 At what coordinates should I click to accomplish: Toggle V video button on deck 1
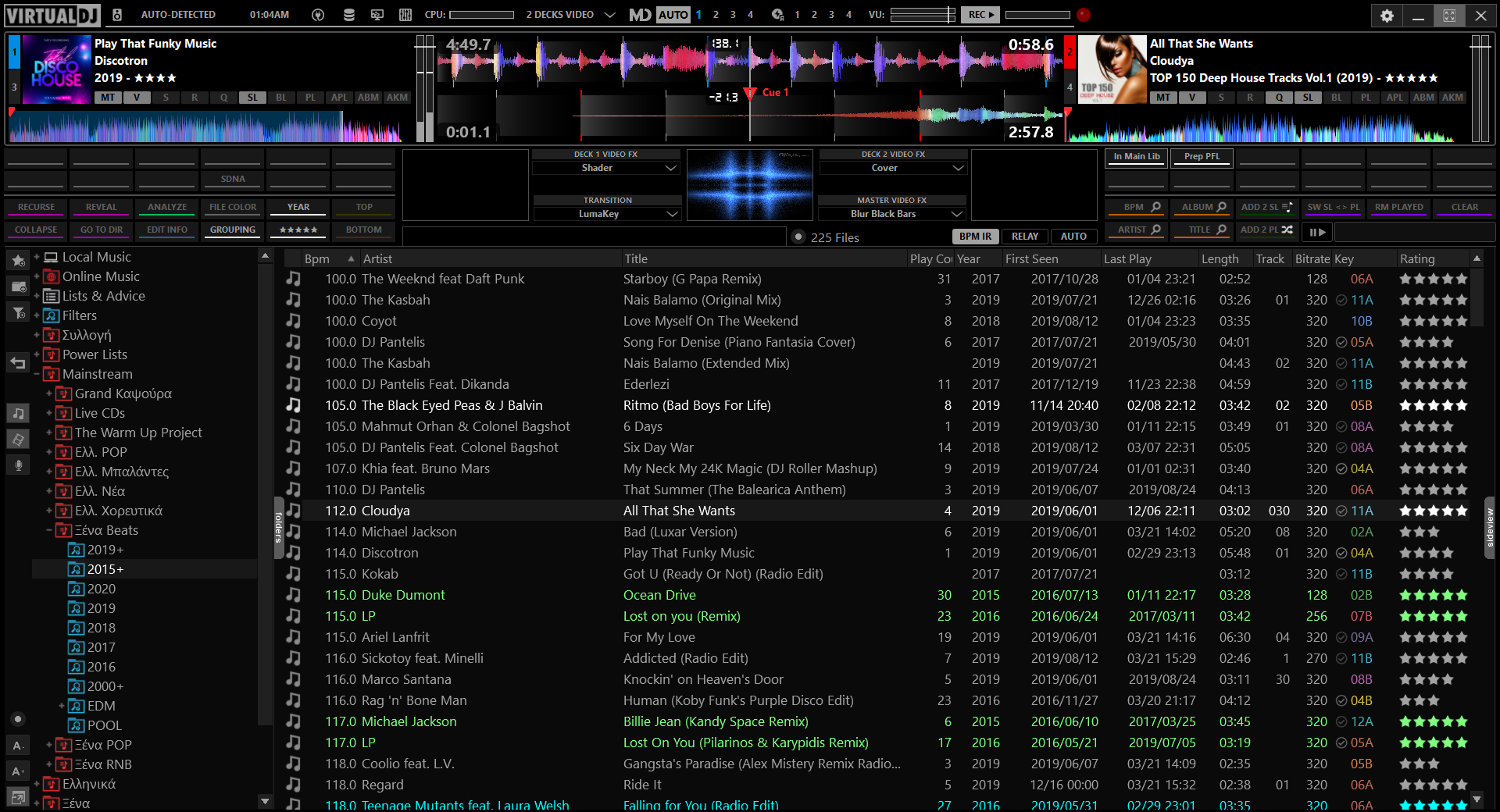coord(137,98)
